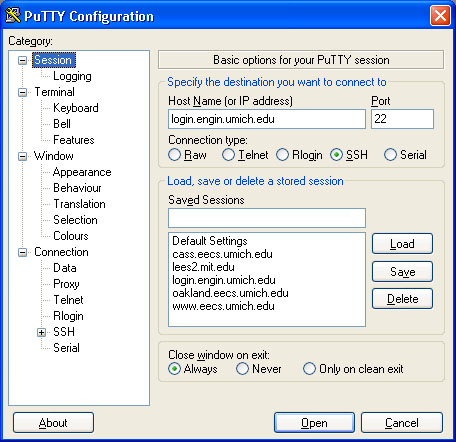Viewport: 456px width, 442px height.
Task: Collapse the Terminal category node
Action: point(22,92)
